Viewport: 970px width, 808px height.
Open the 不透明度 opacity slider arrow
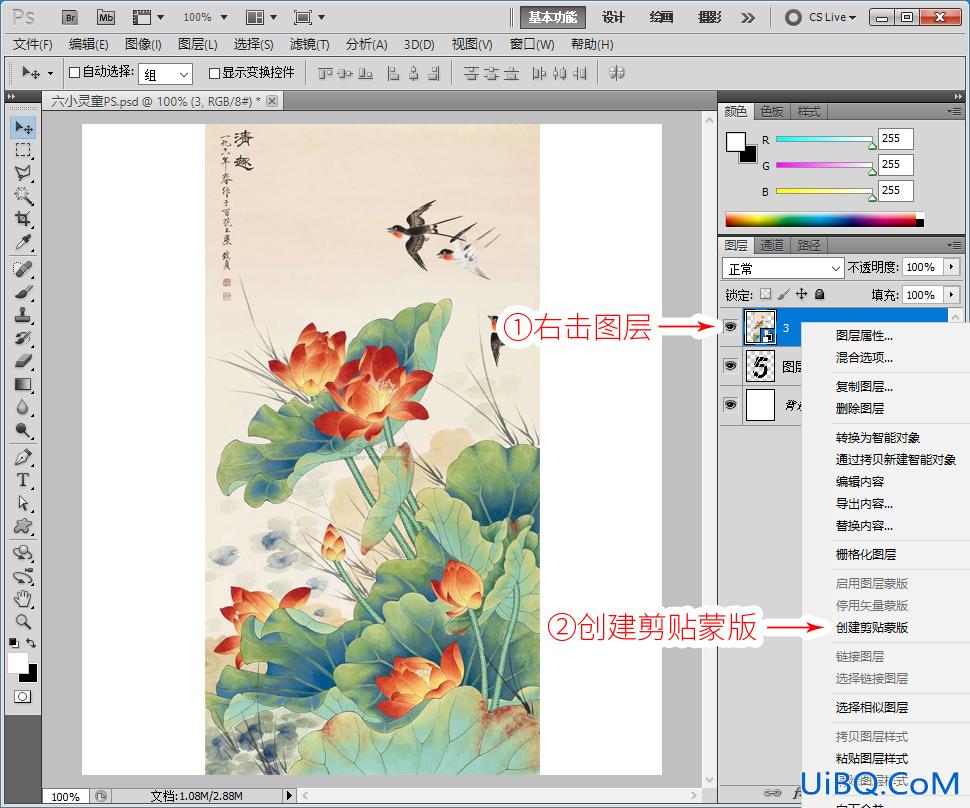pos(951,267)
